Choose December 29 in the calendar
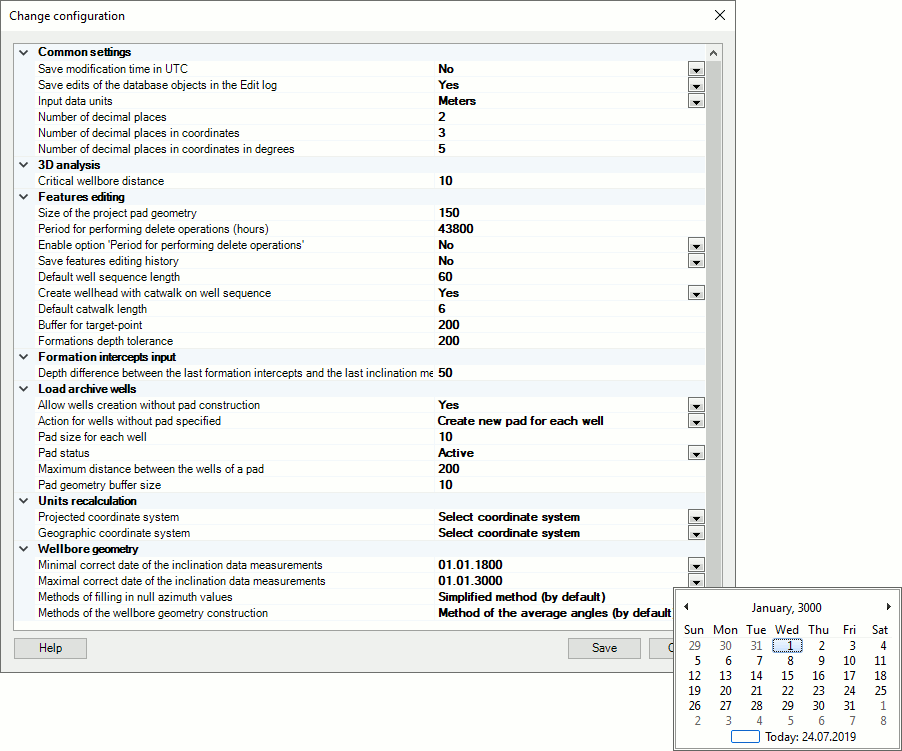Image resolution: width=902 pixels, height=751 pixels. click(x=695, y=646)
